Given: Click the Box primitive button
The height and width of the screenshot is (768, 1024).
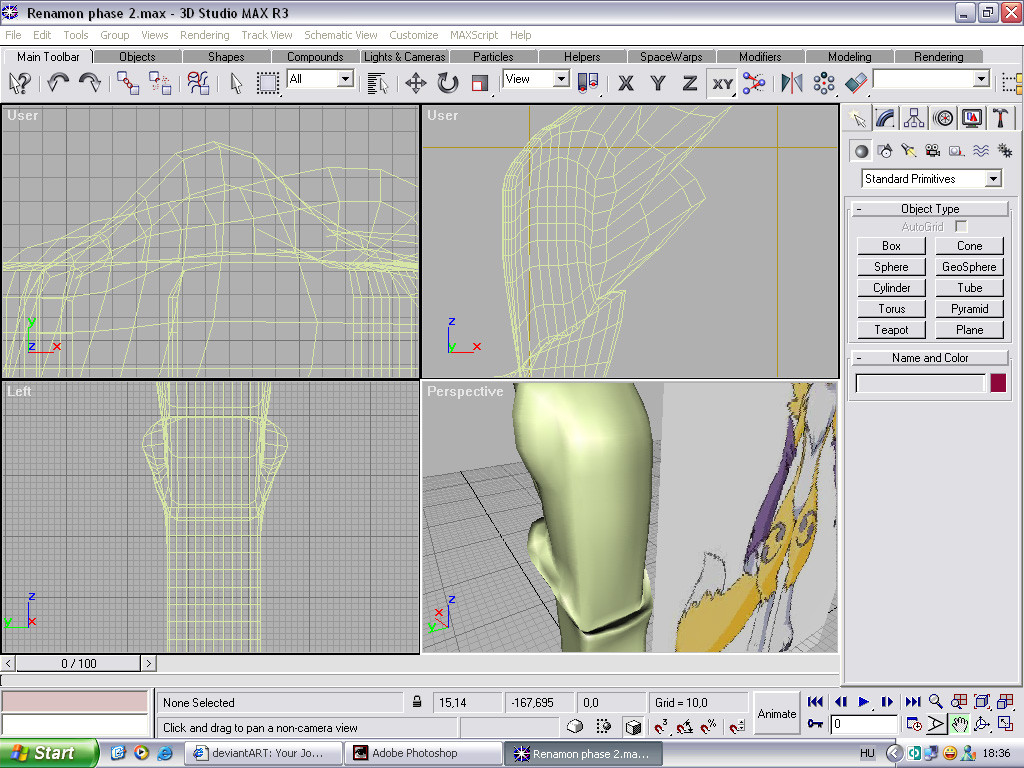Looking at the screenshot, I should click(x=891, y=246).
